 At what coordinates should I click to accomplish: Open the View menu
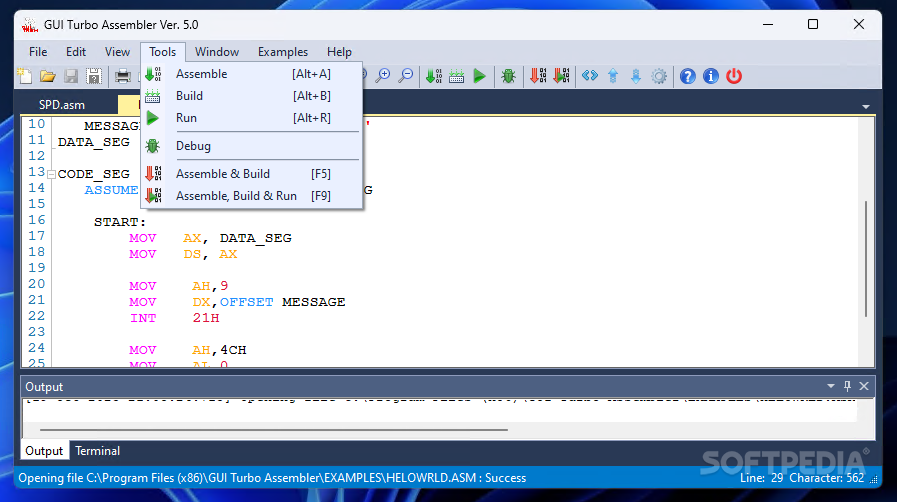tap(117, 52)
